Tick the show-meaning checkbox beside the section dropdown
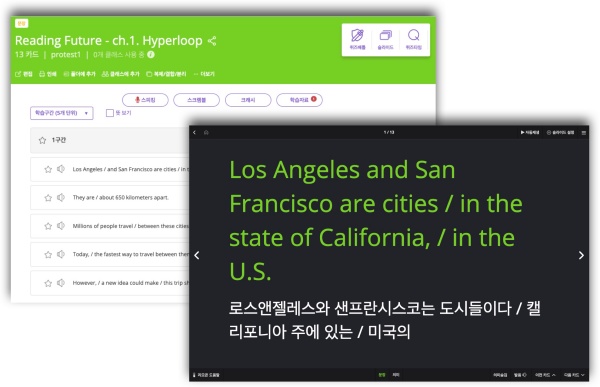Screen dimensions: 600x387 (x=110, y=113)
